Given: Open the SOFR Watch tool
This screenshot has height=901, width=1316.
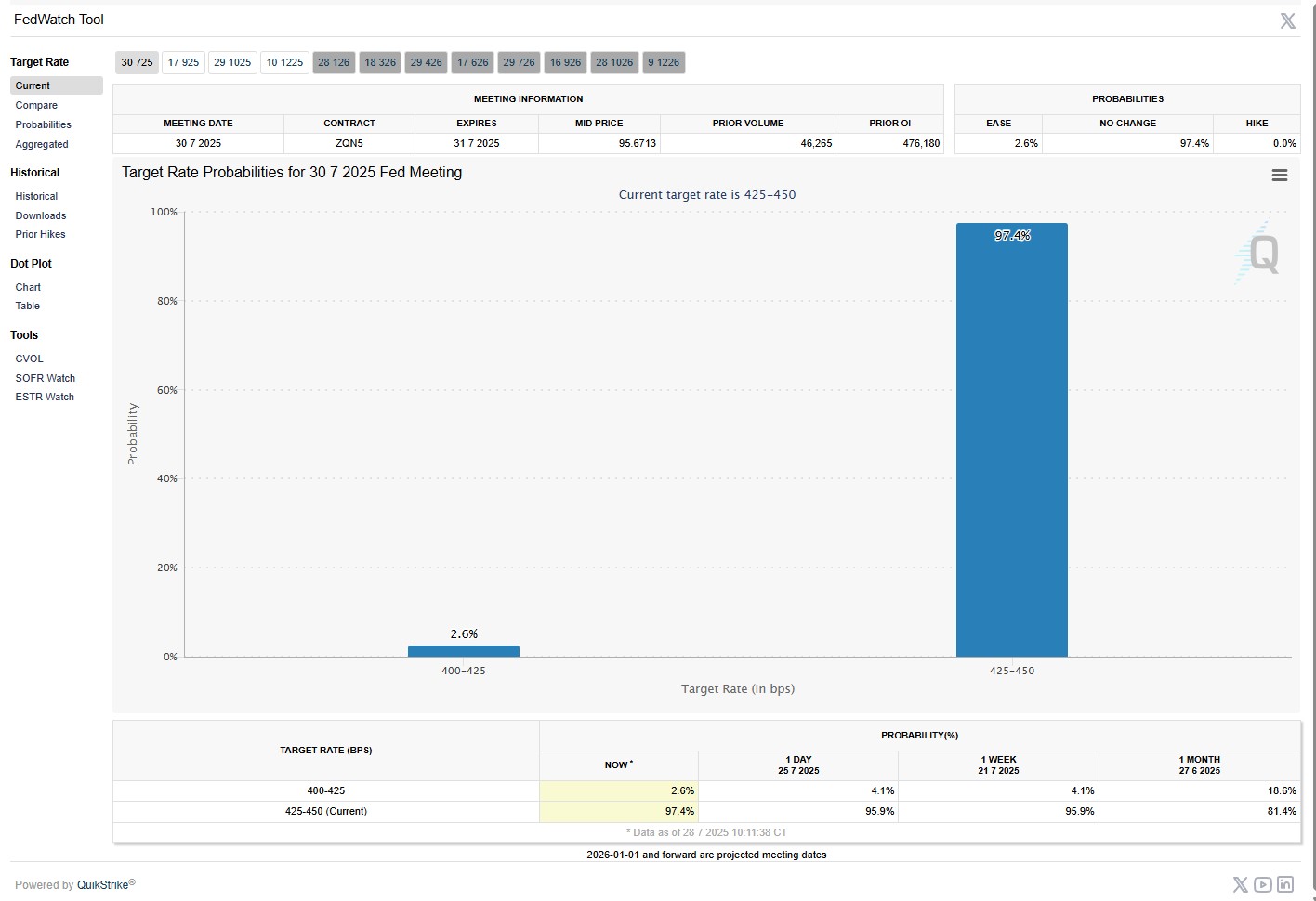Looking at the screenshot, I should [x=45, y=378].
